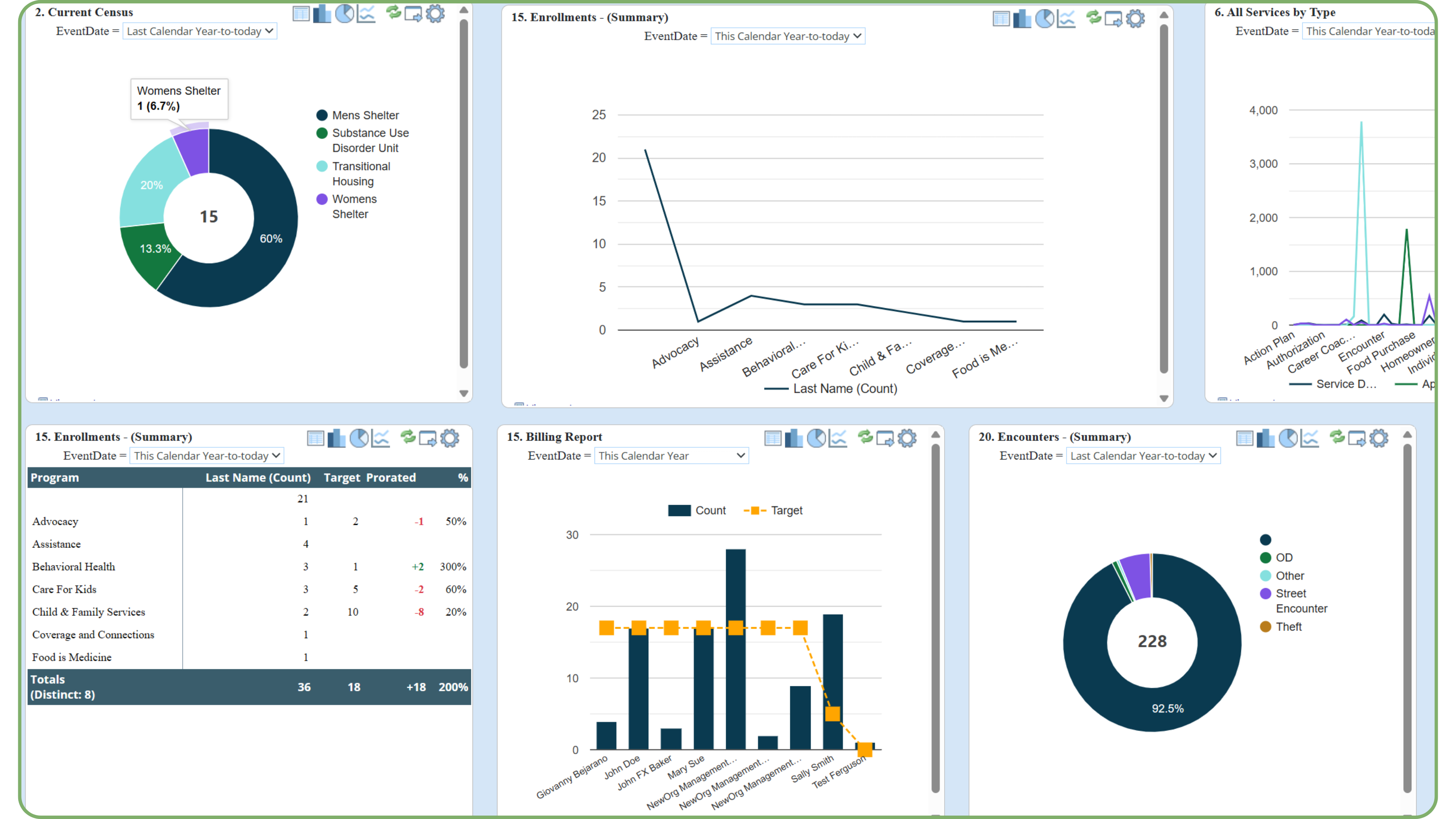
Task: Refresh the top Enrollments line chart widget
Action: tap(1094, 18)
